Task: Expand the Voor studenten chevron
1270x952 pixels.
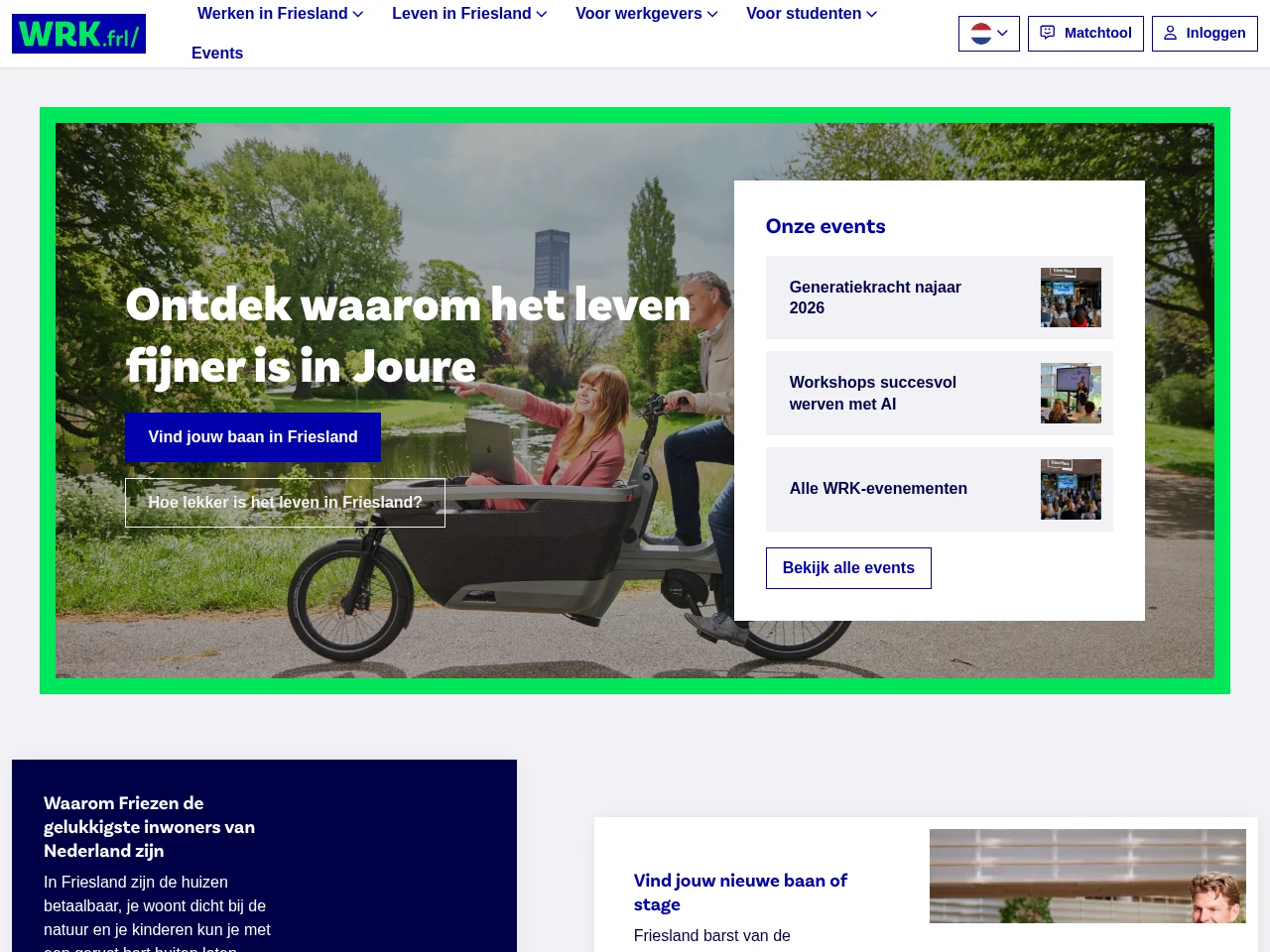Action: click(872, 14)
